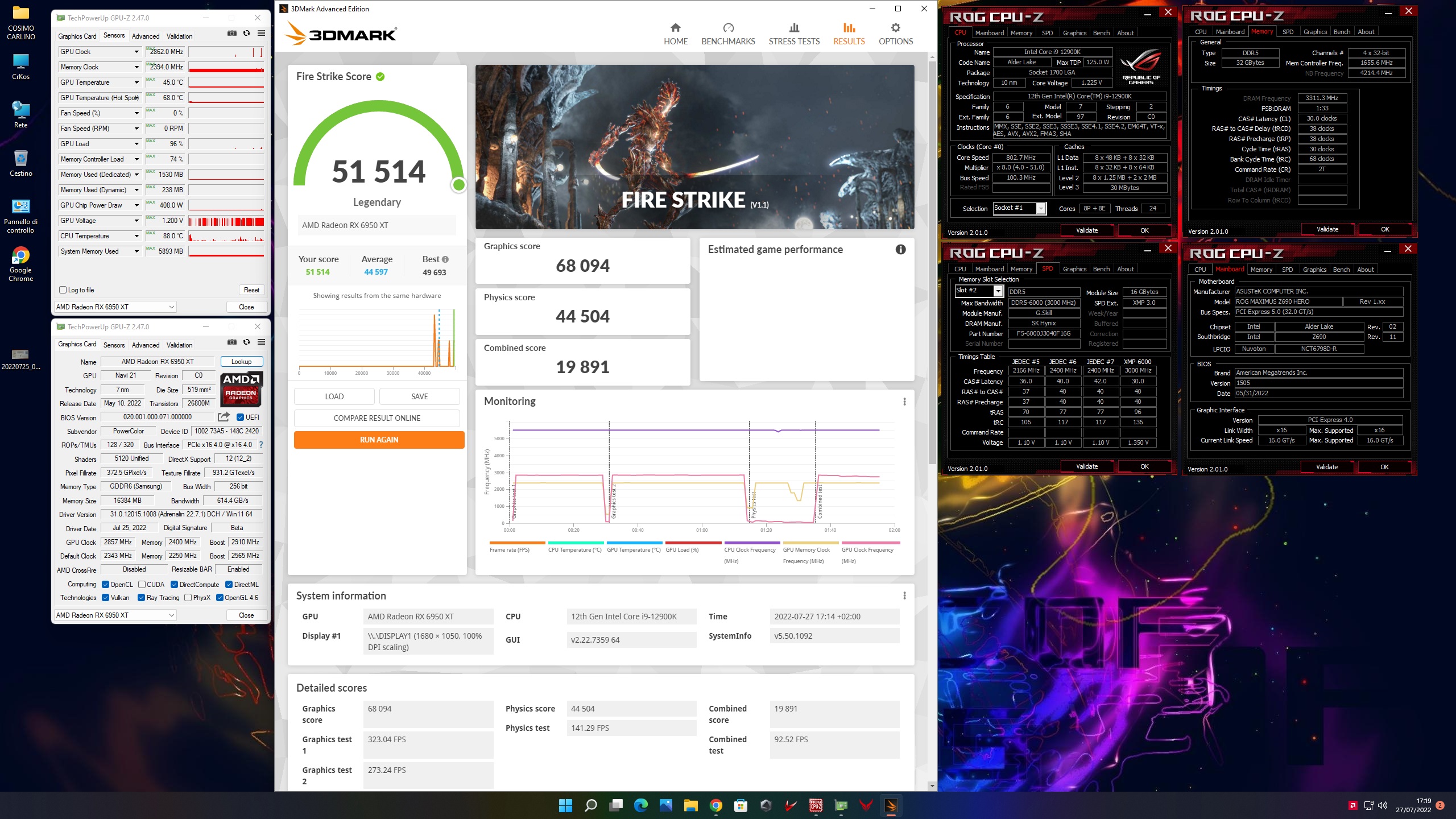Toggle the Ray Tracing checkbox
The image size is (1456, 819).
(141, 598)
